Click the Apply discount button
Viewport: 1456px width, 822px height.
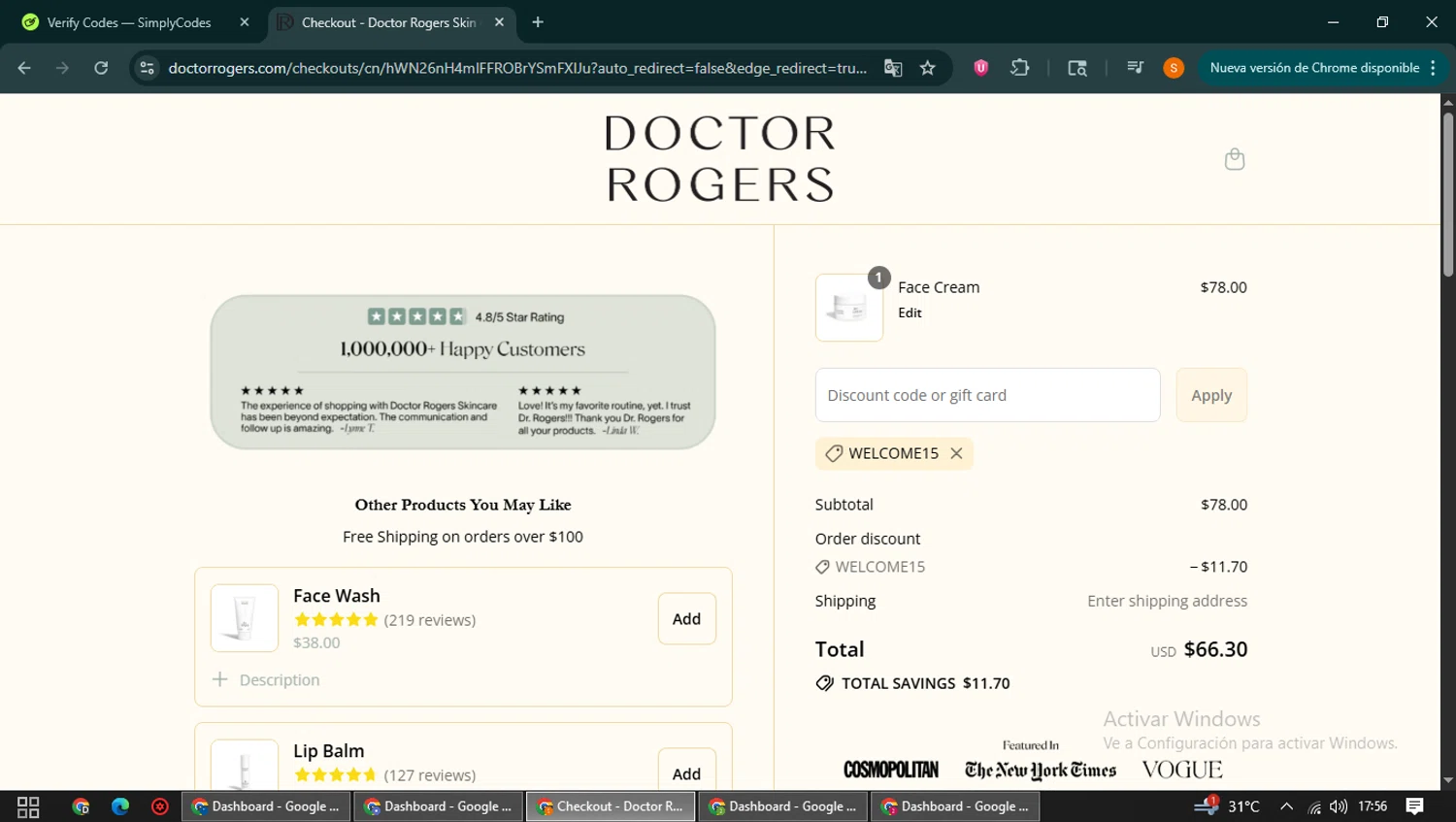click(1211, 395)
